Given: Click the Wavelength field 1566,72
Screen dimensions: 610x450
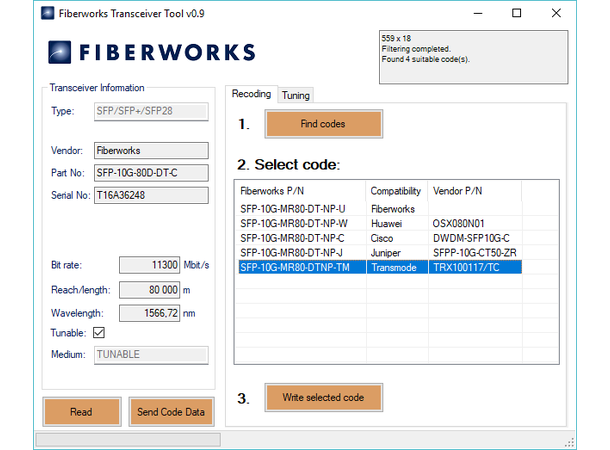Looking at the screenshot, I should tap(149, 313).
